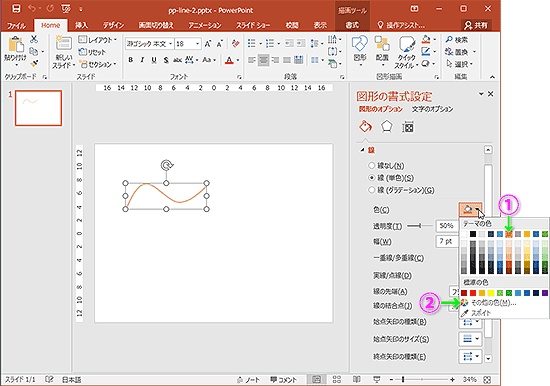
Task: Click the Format Painter brush icon
Action: 34,64
